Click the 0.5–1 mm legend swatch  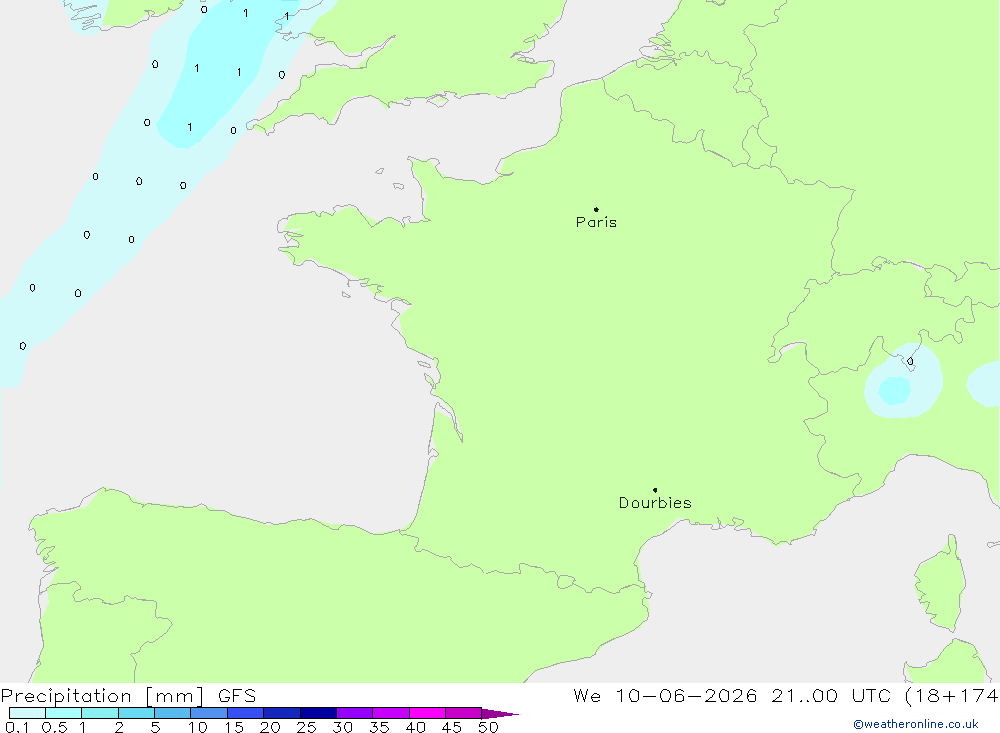tap(64, 713)
